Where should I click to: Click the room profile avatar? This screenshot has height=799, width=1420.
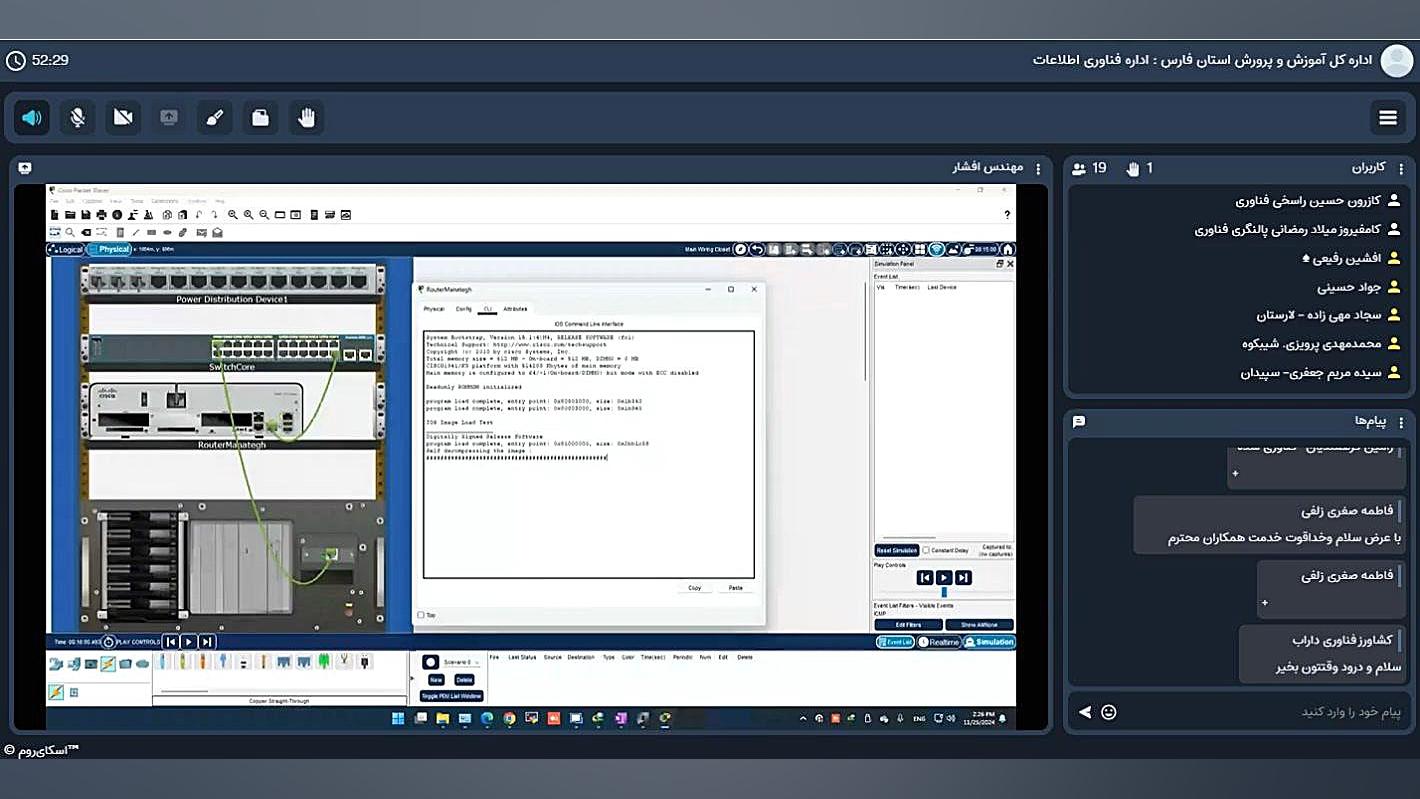pyautogui.click(x=1396, y=61)
